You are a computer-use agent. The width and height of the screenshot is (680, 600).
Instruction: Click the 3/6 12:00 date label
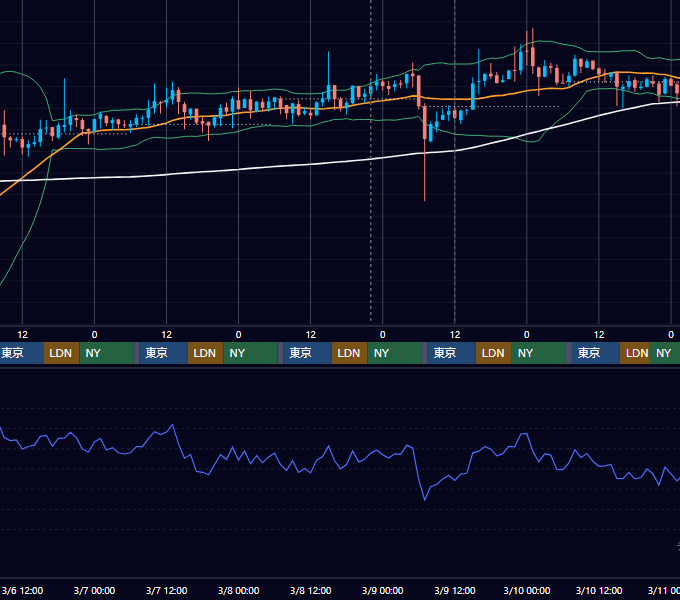pos(22,590)
